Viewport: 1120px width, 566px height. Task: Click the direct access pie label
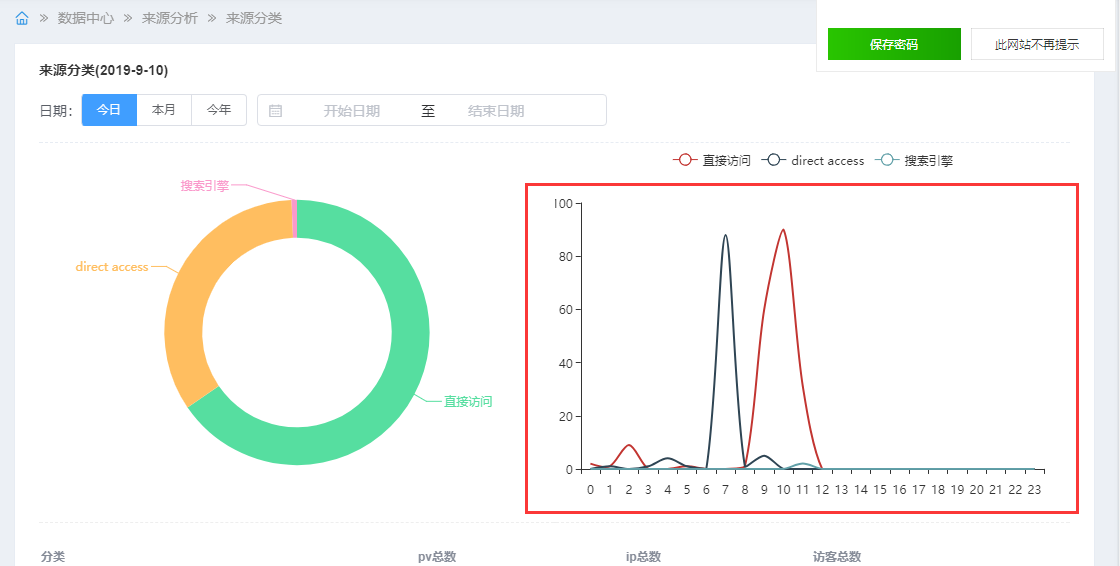(x=112, y=267)
